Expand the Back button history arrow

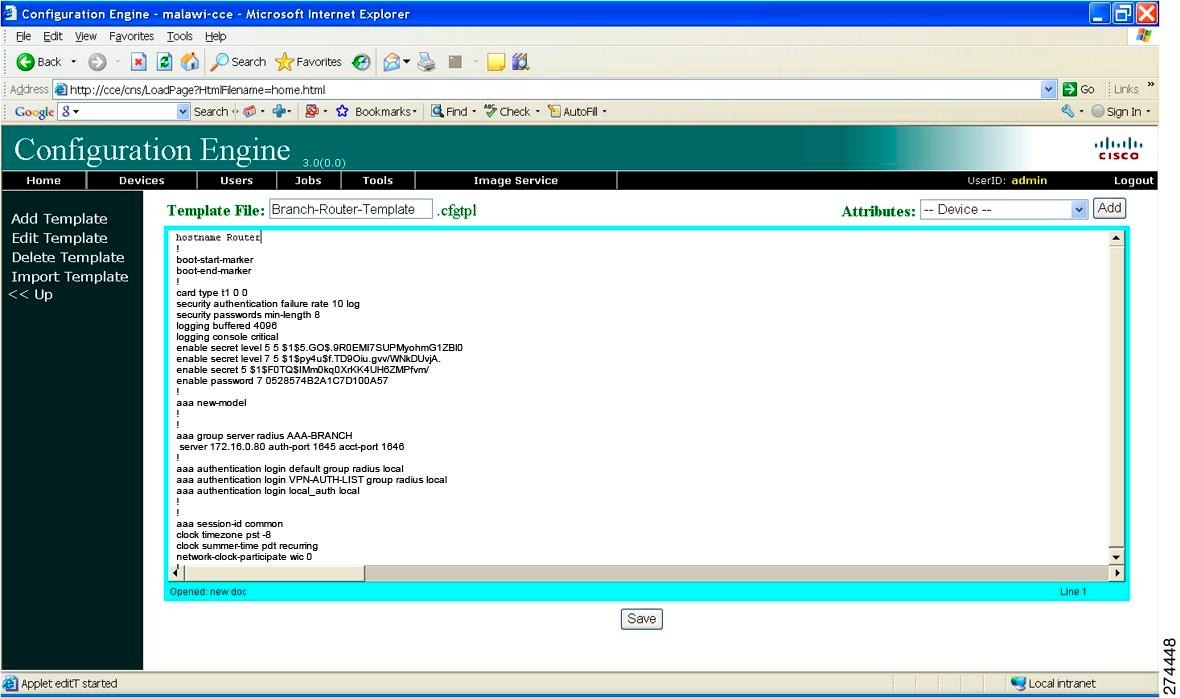(74, 62)
